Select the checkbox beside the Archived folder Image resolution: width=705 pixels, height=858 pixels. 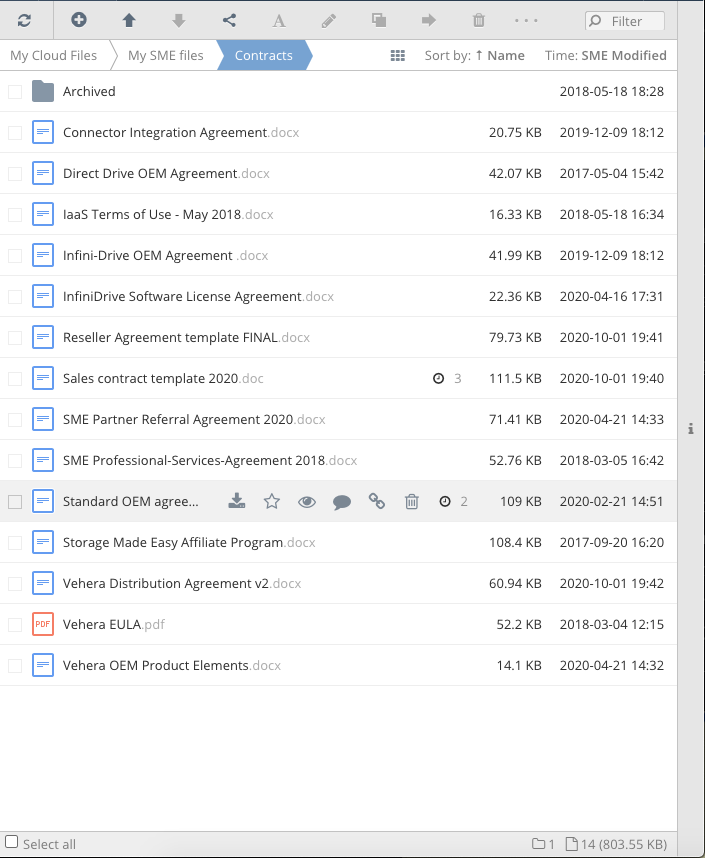point(15,92)
